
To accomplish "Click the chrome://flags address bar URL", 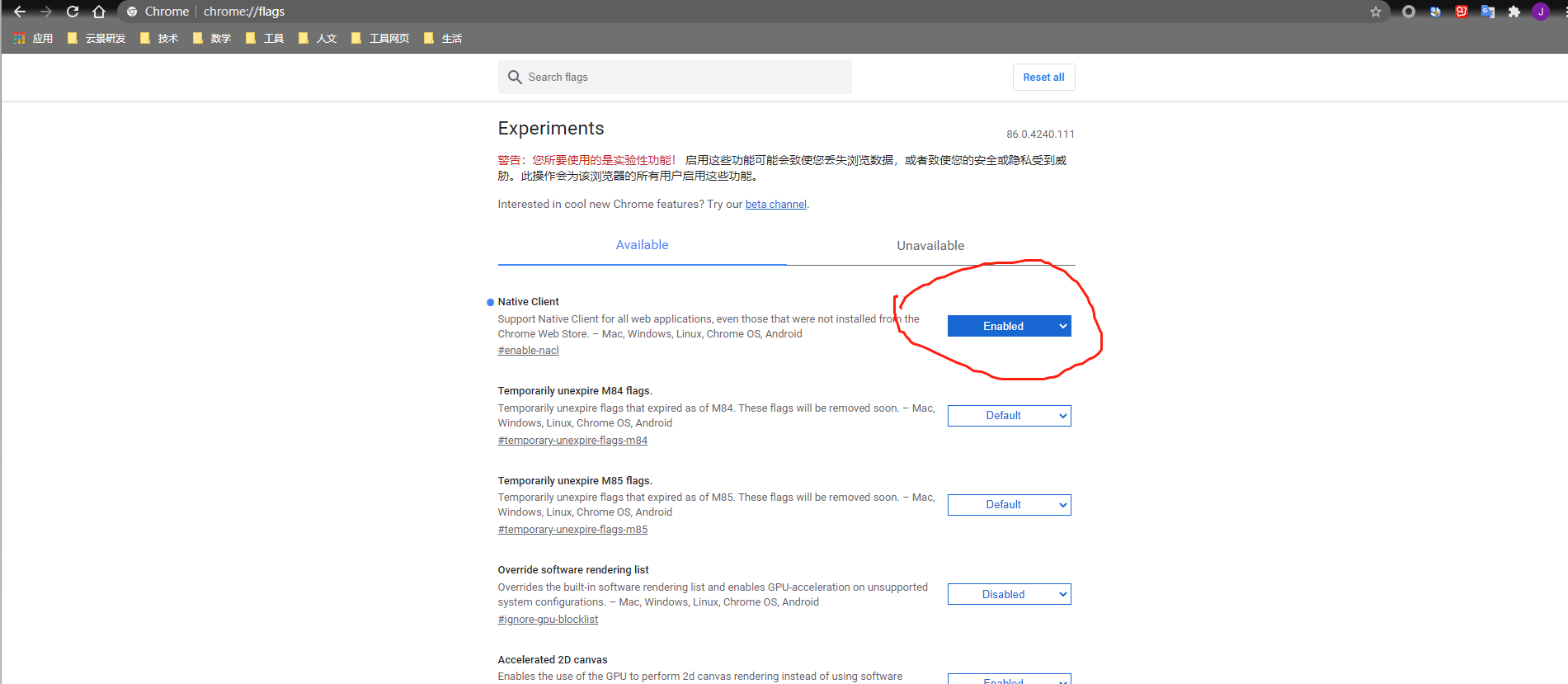I will coord(244,12).
